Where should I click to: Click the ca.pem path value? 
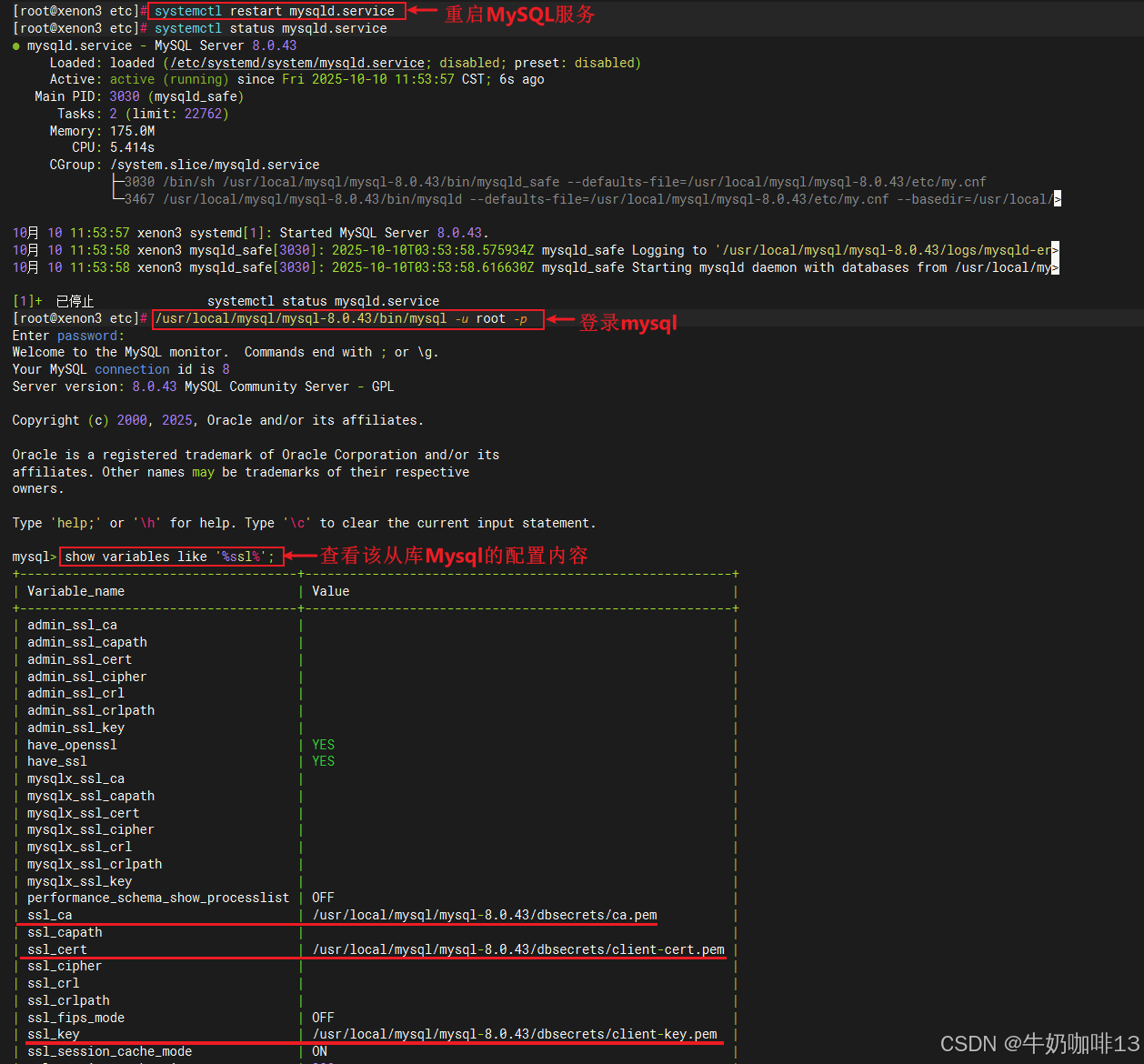point(485,915)
